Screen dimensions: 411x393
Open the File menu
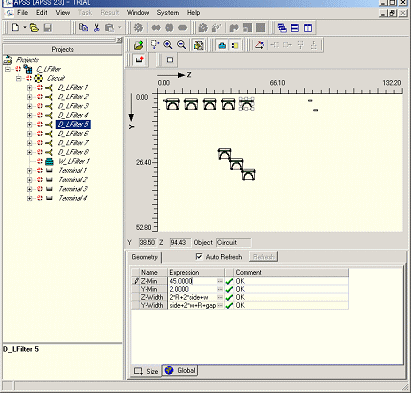click(22, 13)
